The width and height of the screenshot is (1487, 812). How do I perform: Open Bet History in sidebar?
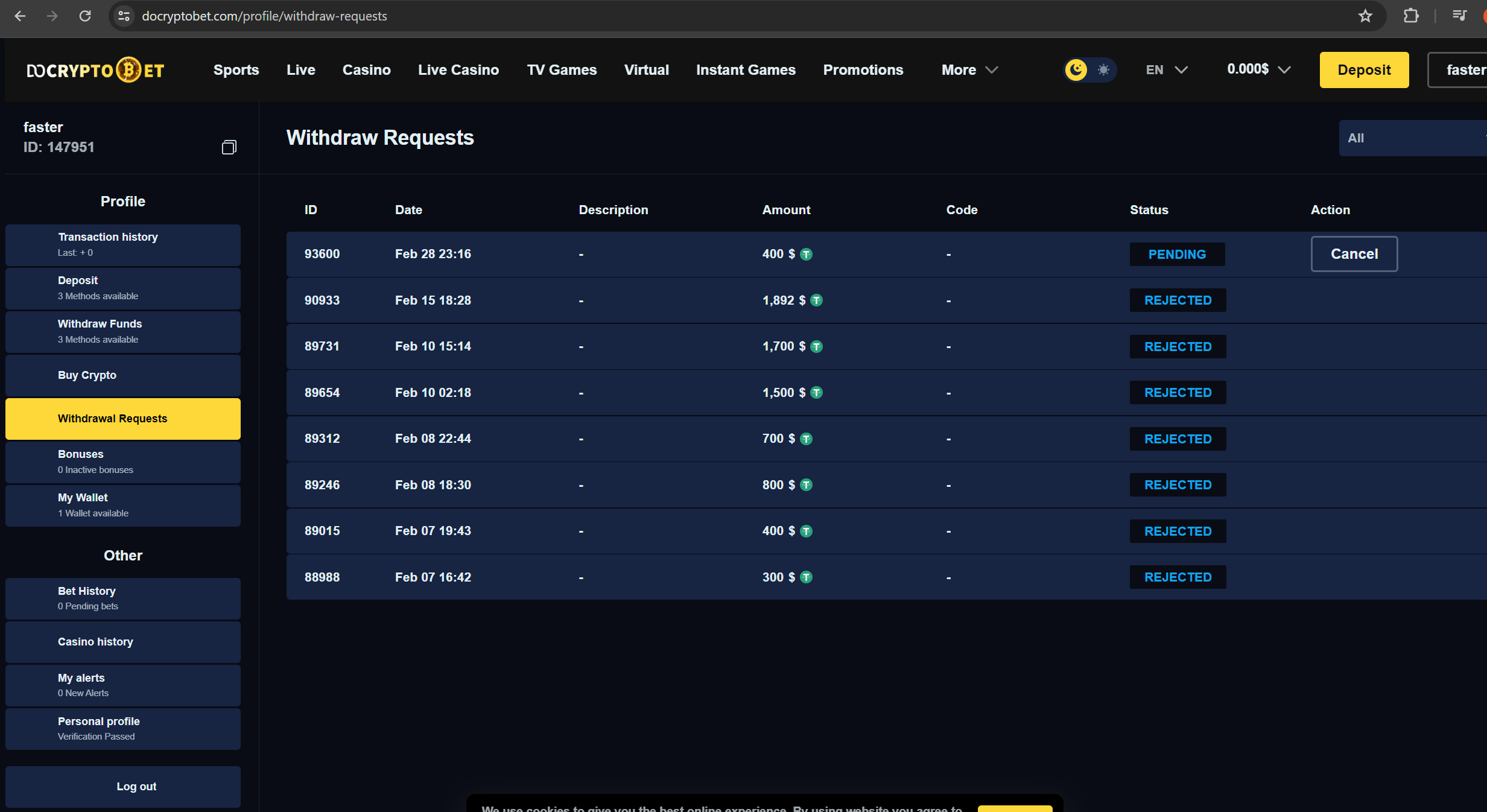click(123, 598)
